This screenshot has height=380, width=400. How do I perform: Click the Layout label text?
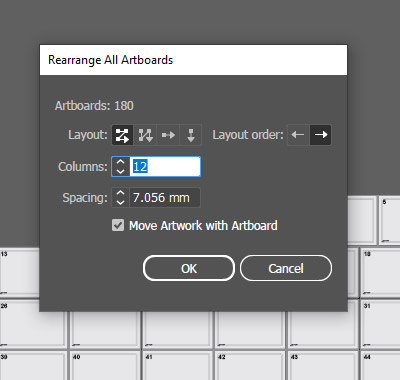pyautogui.click(x=88, y=135)
